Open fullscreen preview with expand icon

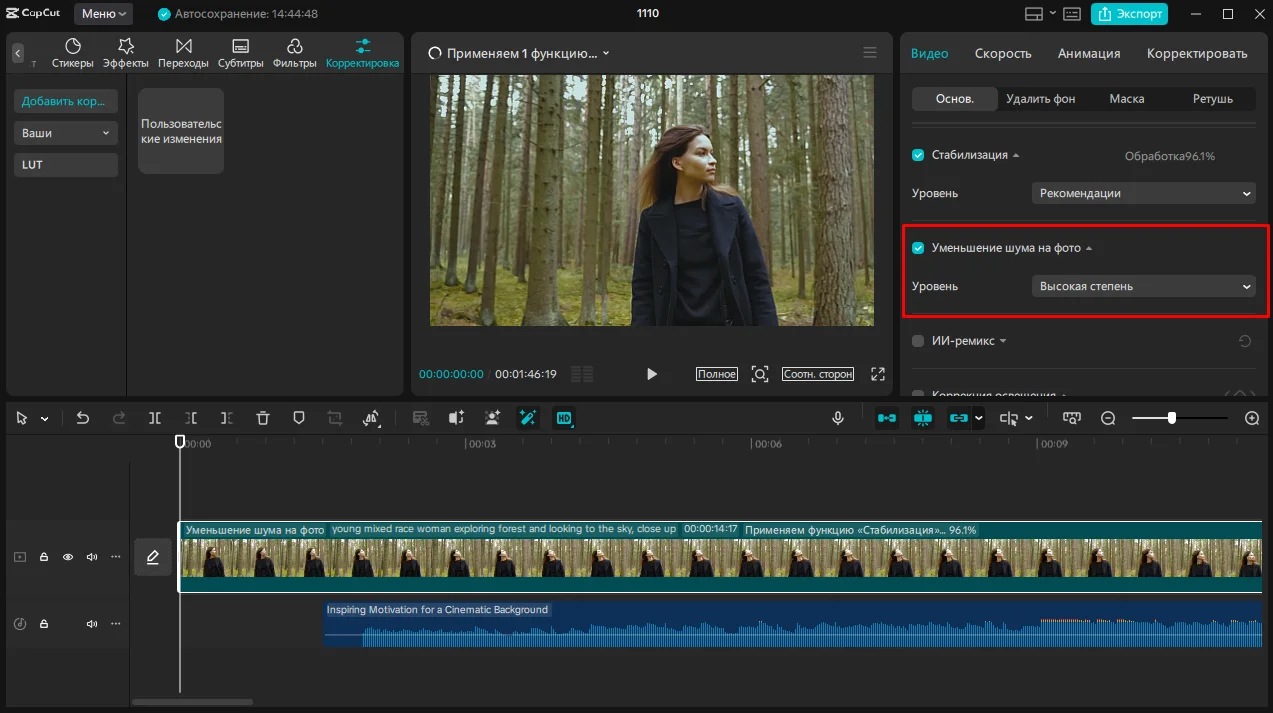[878, 374]
